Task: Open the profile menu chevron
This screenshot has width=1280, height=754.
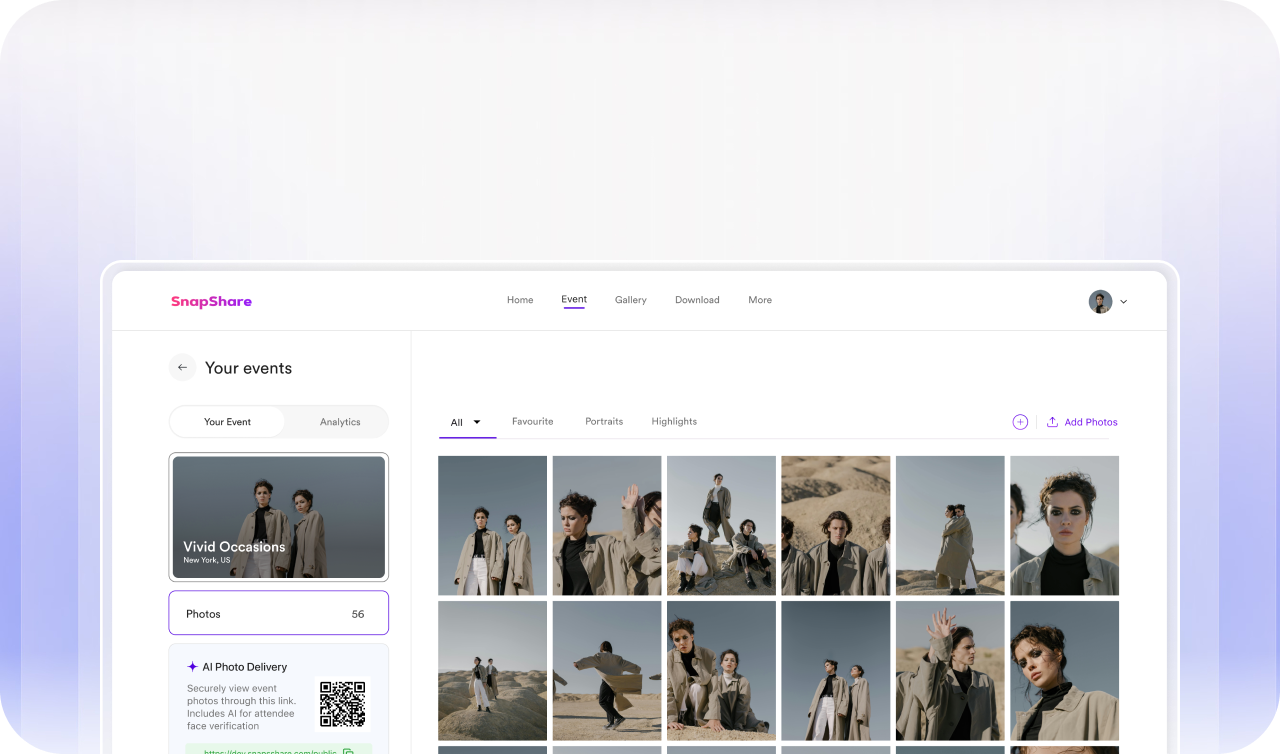Action: pos(1124,302)
